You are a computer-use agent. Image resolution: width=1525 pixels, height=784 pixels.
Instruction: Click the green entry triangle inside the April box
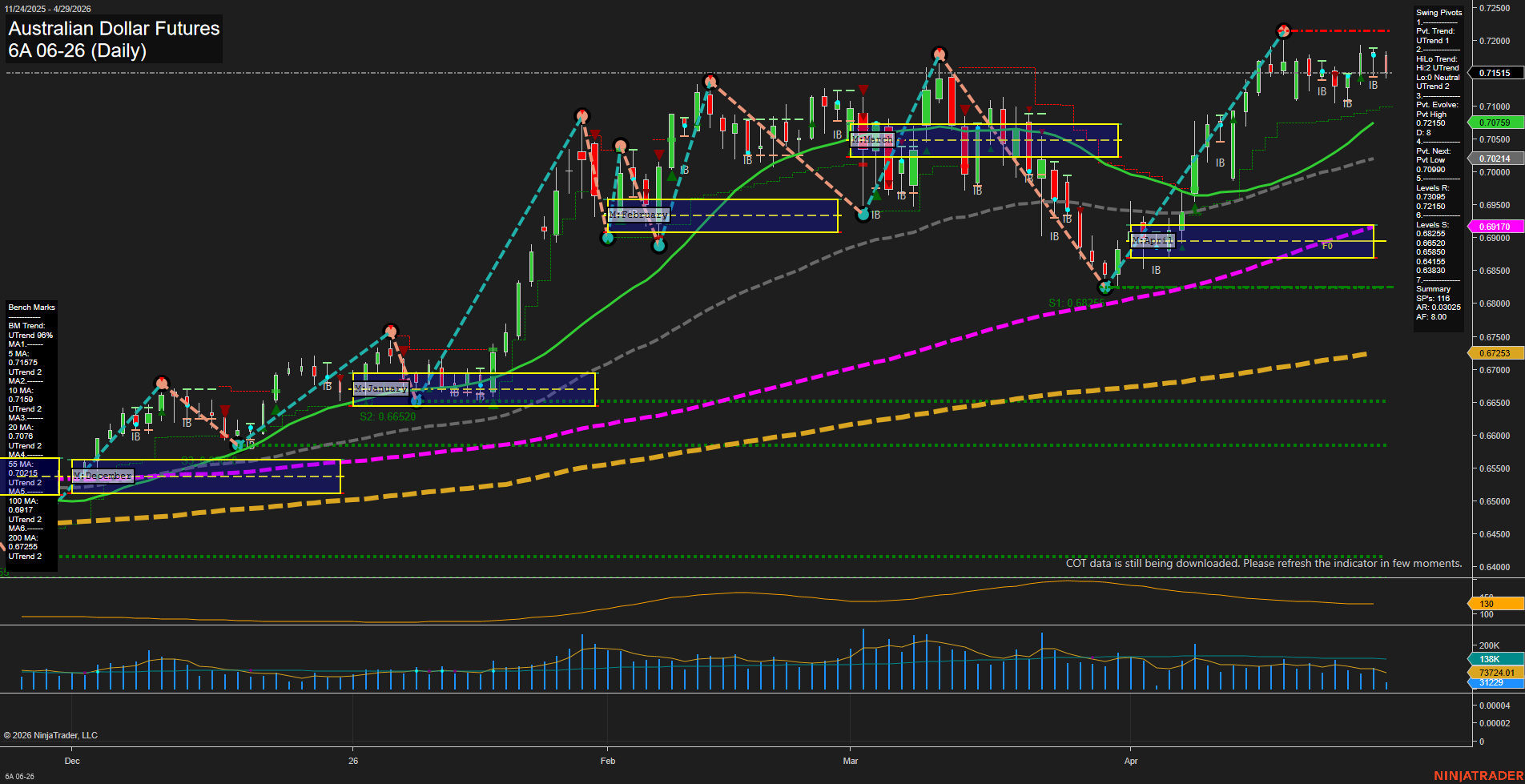pyautogui.click(x=1182, y=246)
